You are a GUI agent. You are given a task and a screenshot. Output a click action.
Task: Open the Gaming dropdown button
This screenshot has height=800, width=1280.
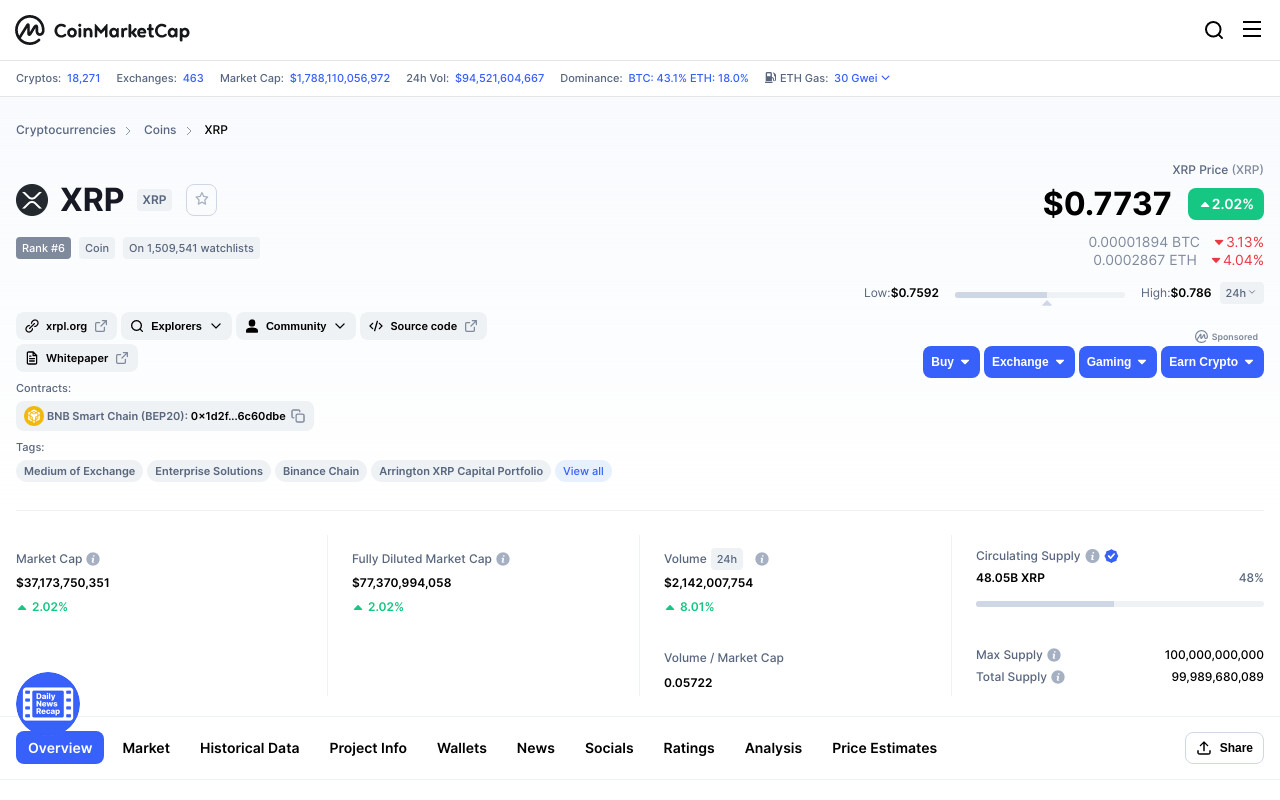1118,362
